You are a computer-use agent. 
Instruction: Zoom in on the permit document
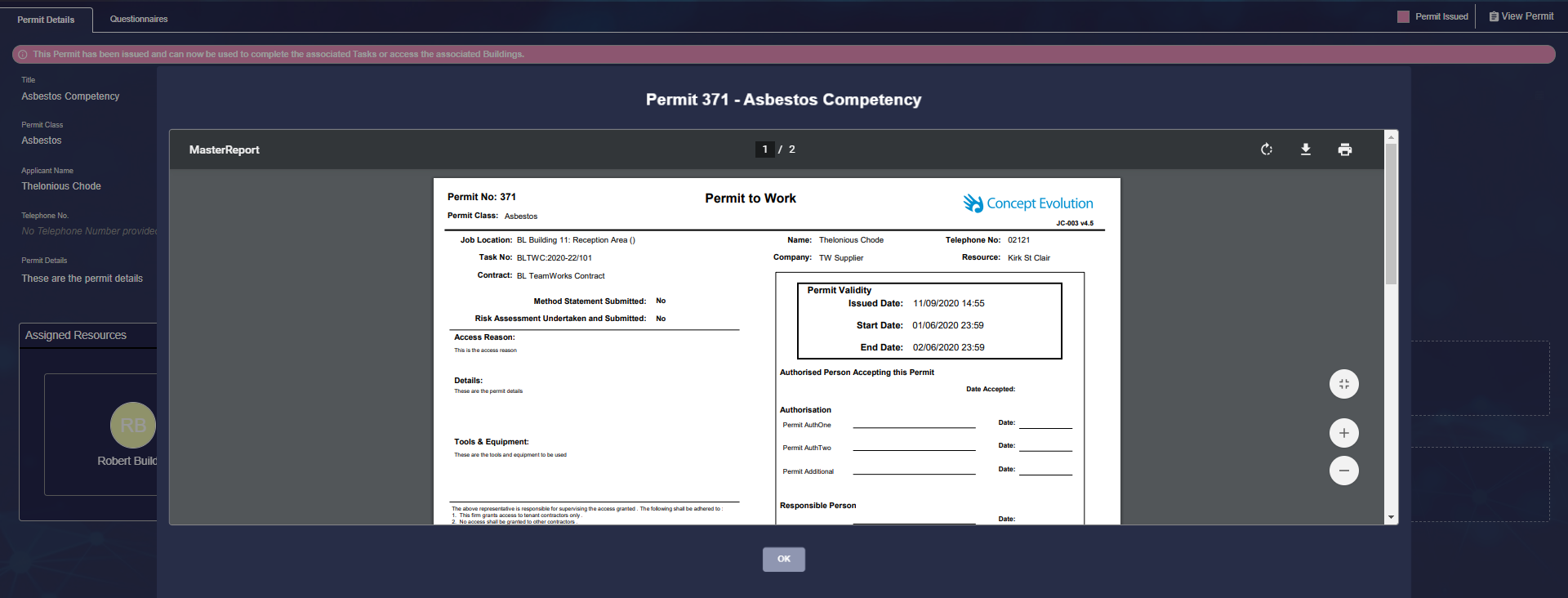(1343, 433)
